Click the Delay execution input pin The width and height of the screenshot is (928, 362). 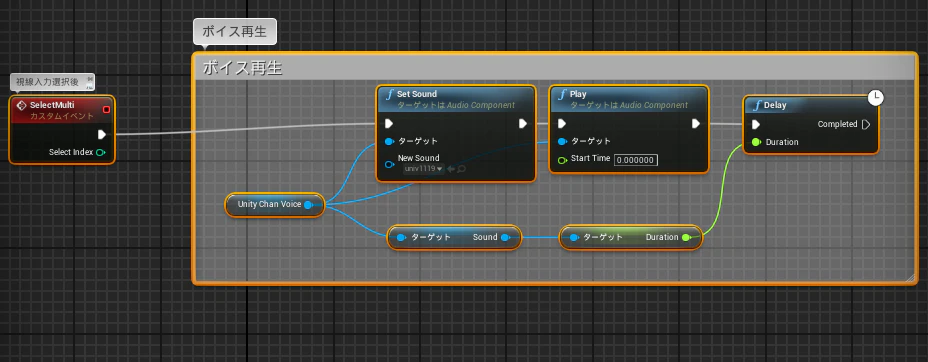pos(756,124)
